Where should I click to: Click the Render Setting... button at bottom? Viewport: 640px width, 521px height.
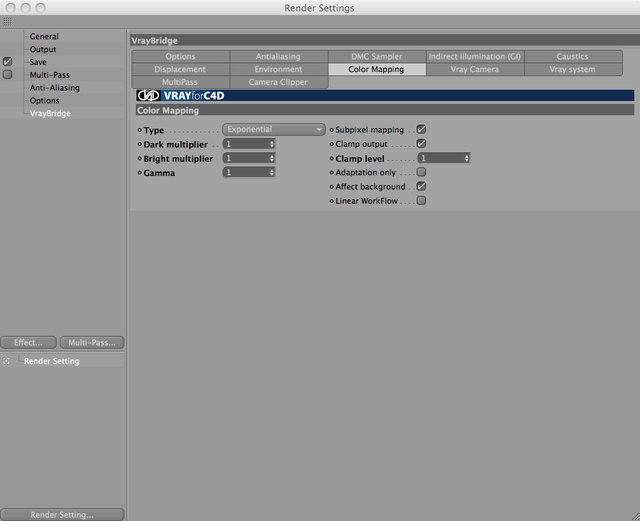coord(62,514)
